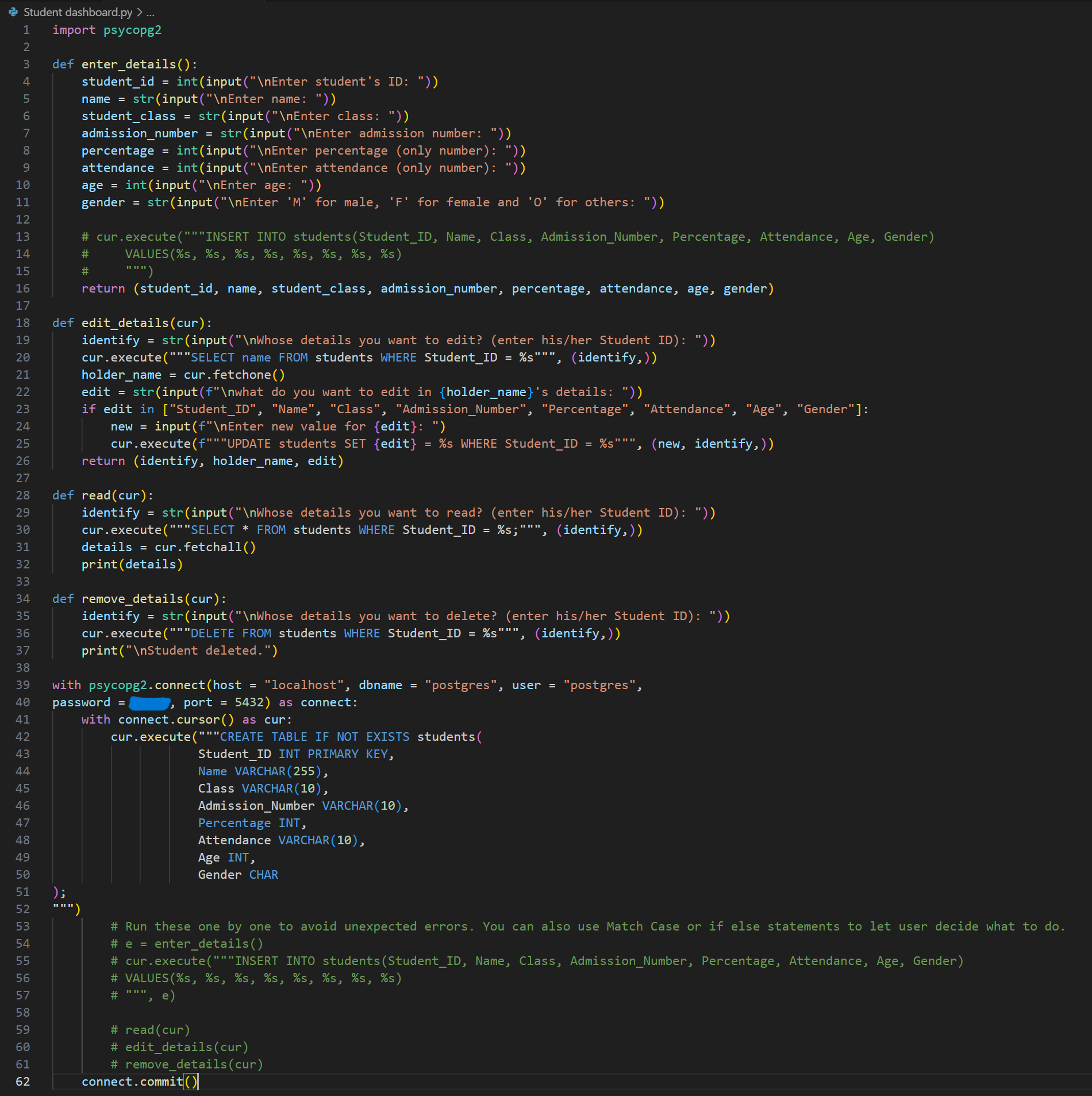1092x1096 pixels.
Task: Click the fetchall call on line 31
Action: [213, 547]
